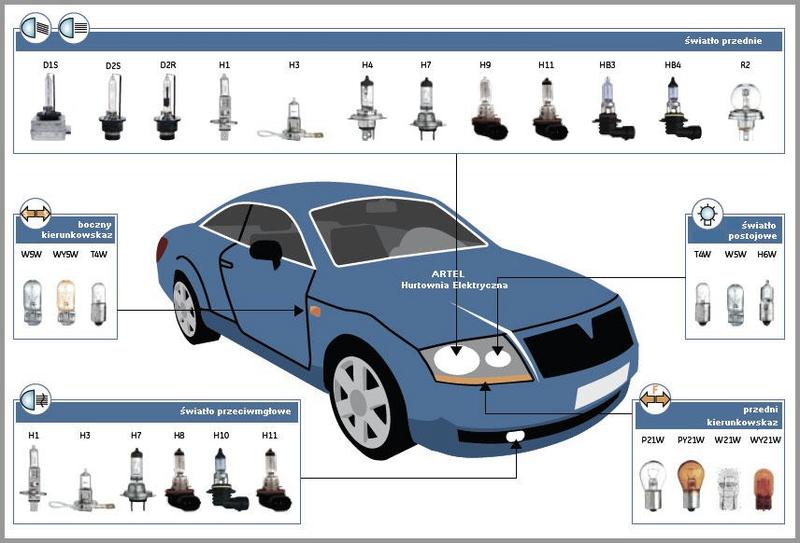800x543 pixels.
Task: Click the front turn signal icon marked F
Action: tap(655, 399)
